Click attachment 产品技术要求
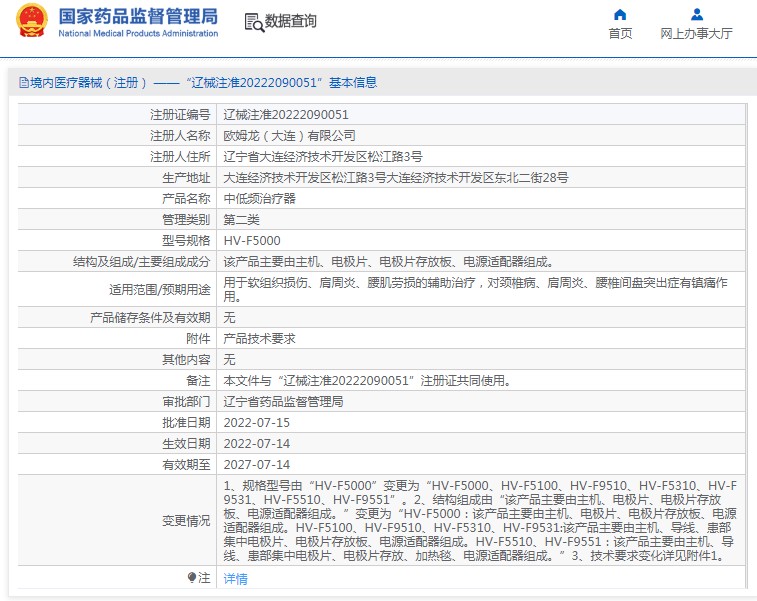Image resolution: width=757 pixels, height=601 pixels. pos(260,338)
